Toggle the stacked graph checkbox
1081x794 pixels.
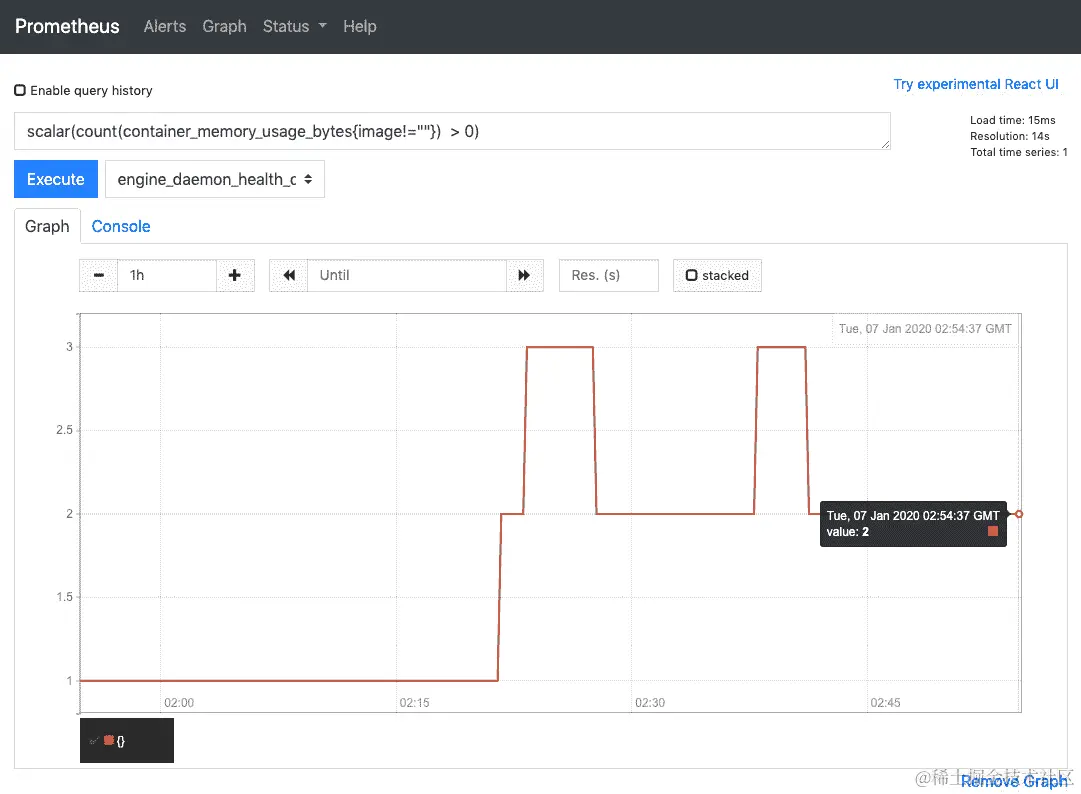click(x=691, y=276)
